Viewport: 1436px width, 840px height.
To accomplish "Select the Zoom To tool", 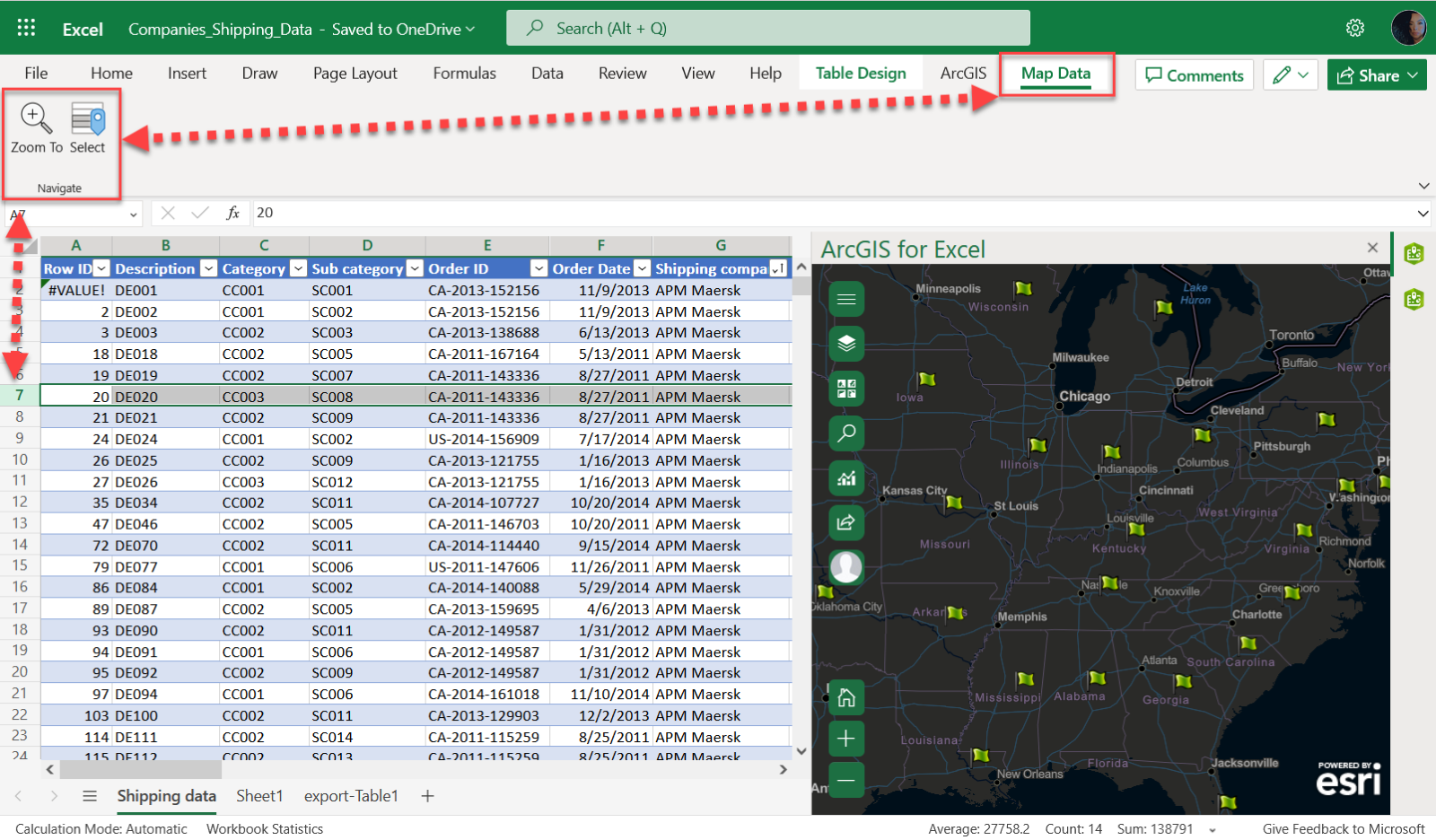I will [36, 129].
